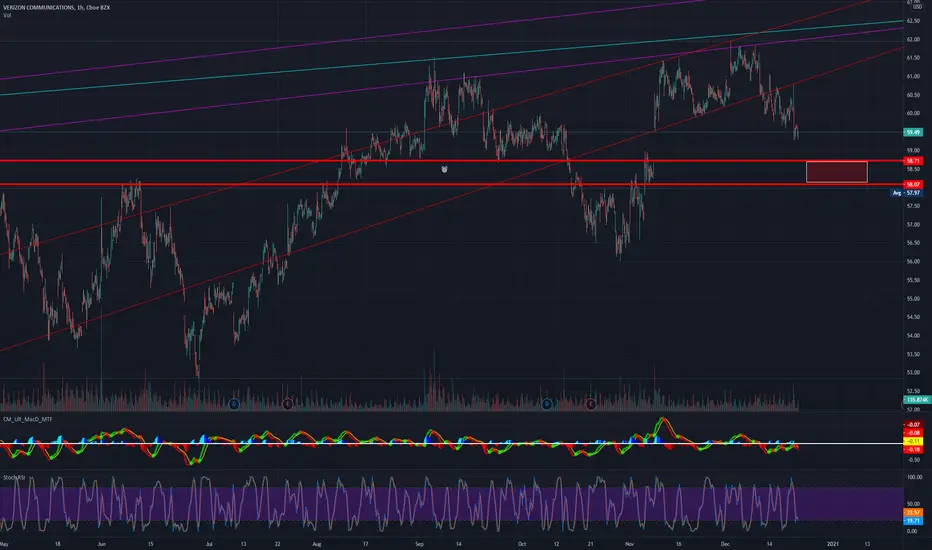
Task: Click the Jun label on time axis
Action: point(101,544)
